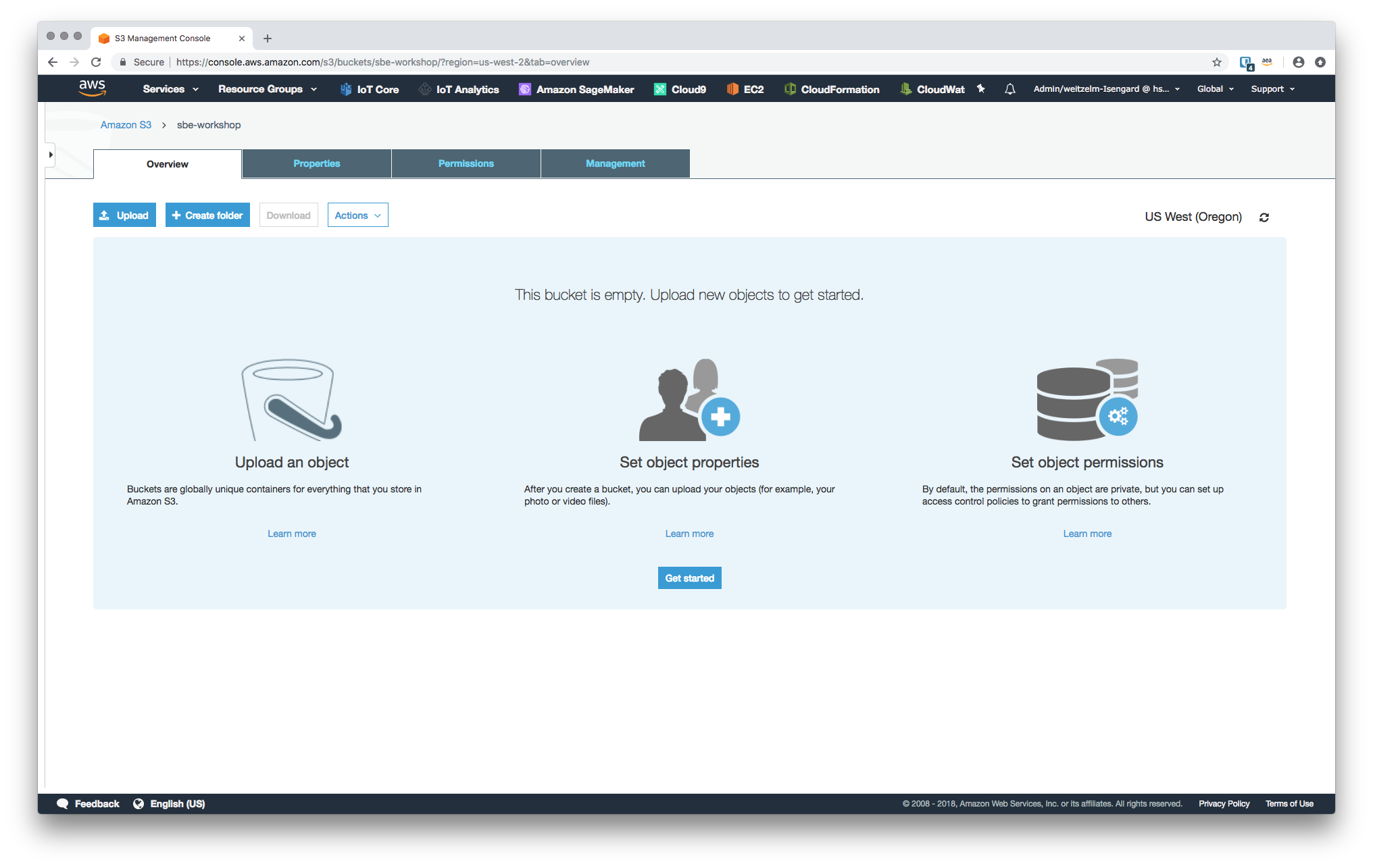This screenshot has height=868, width=1373.
Task: Click the browser address bar URL
Action: pos(382,62)
